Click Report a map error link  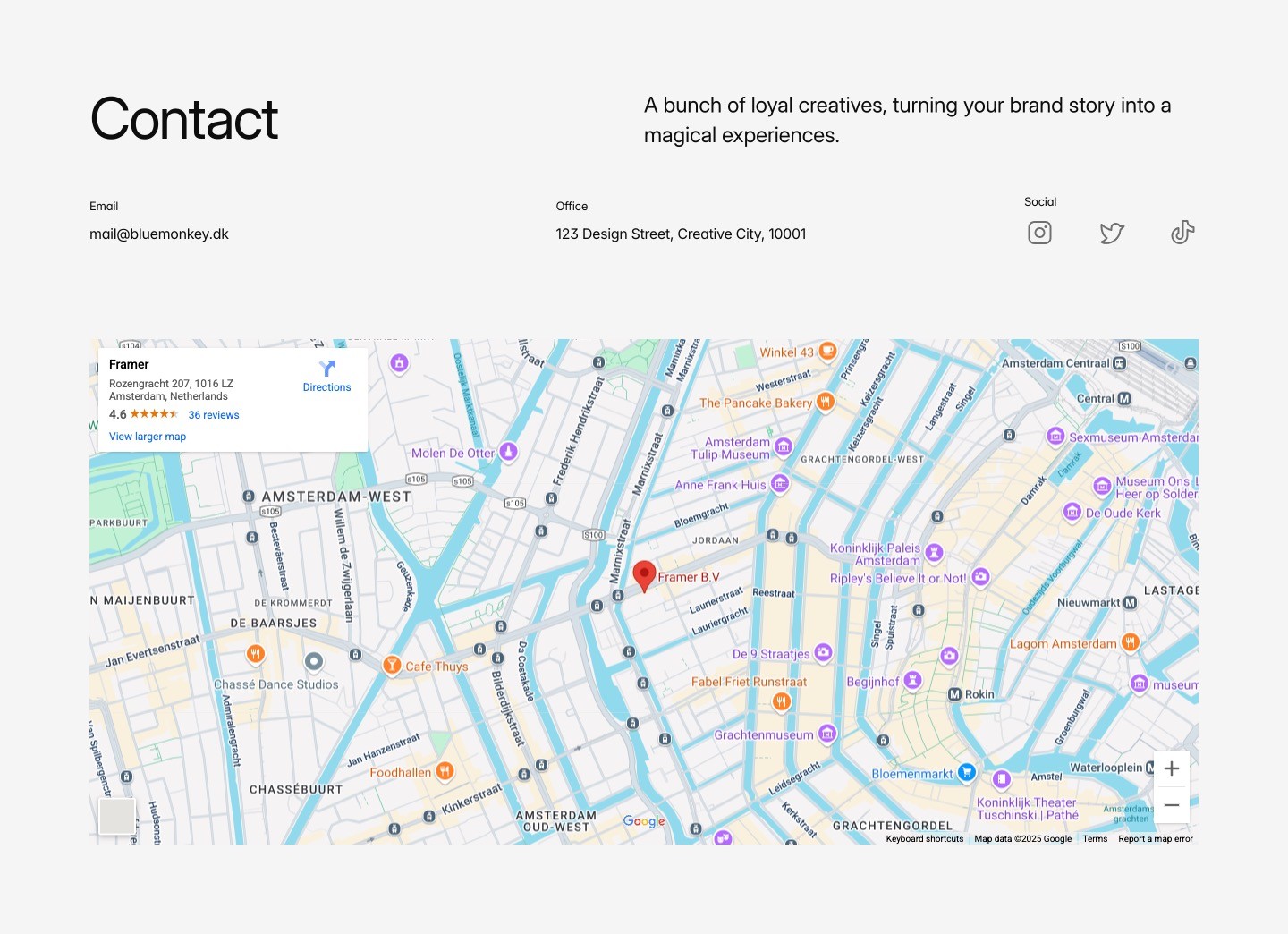[1156, 839]
